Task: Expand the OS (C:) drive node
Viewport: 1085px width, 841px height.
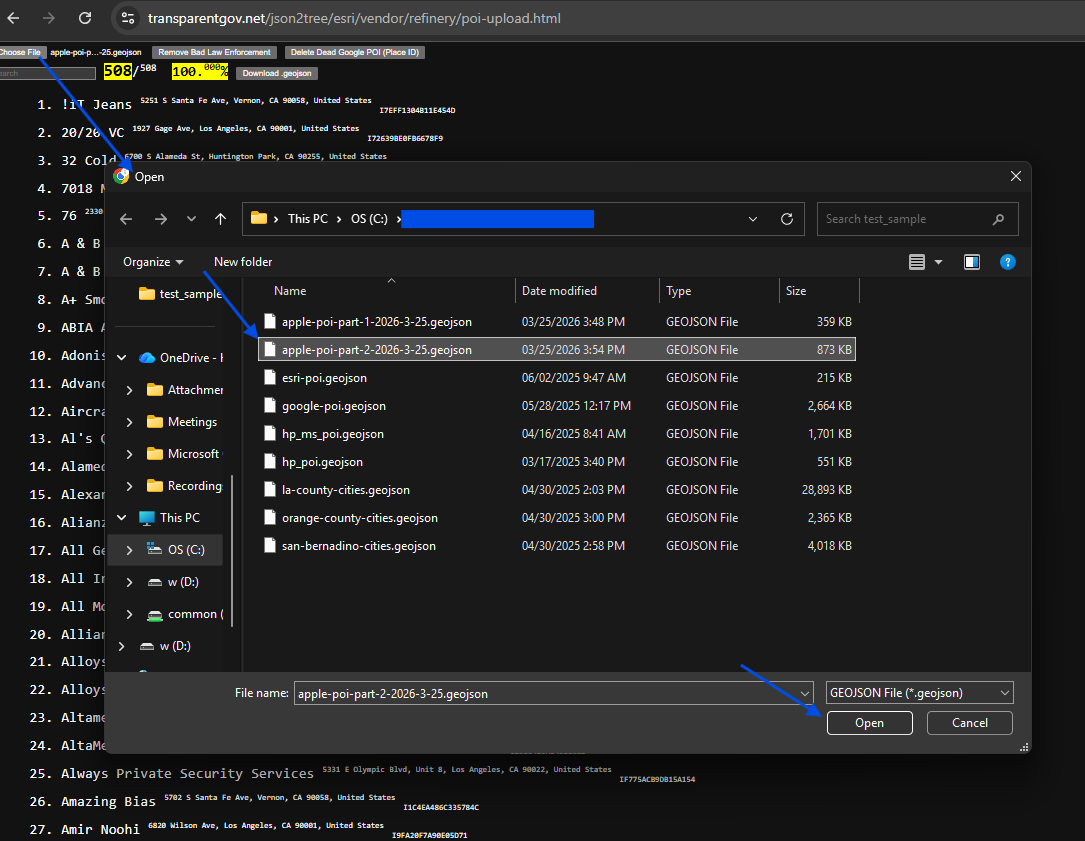Action: [x=129, y=550]
